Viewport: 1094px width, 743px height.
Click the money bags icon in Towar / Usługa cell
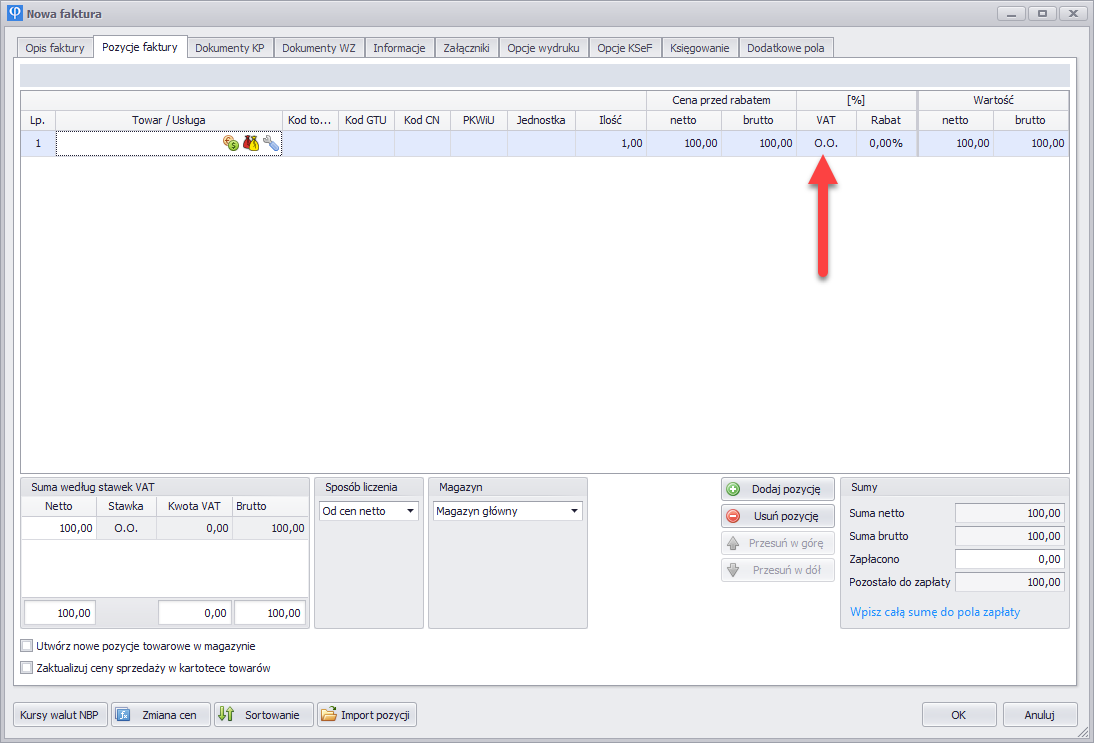251,144
